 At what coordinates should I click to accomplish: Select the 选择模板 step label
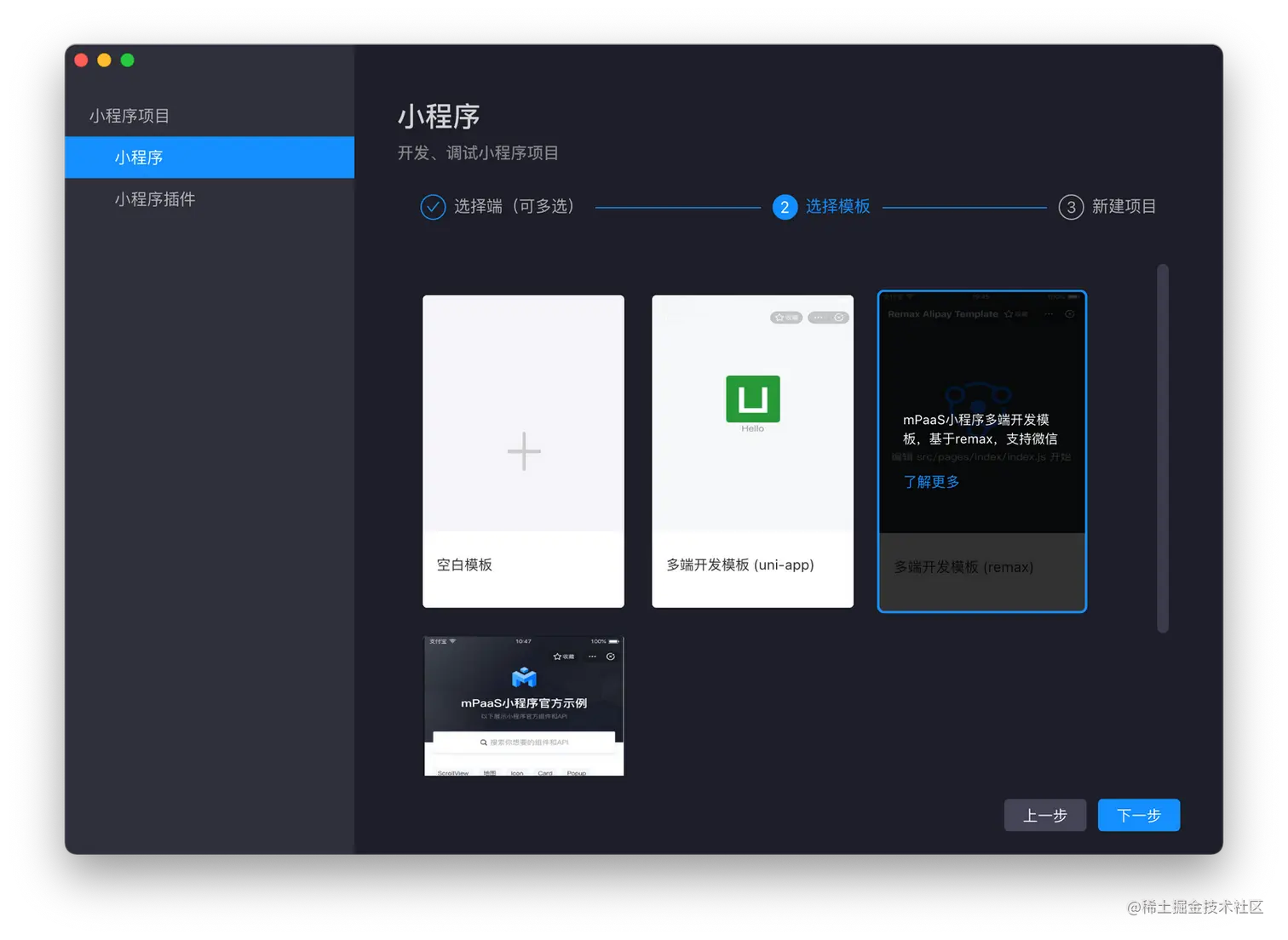tap(838, 207)
